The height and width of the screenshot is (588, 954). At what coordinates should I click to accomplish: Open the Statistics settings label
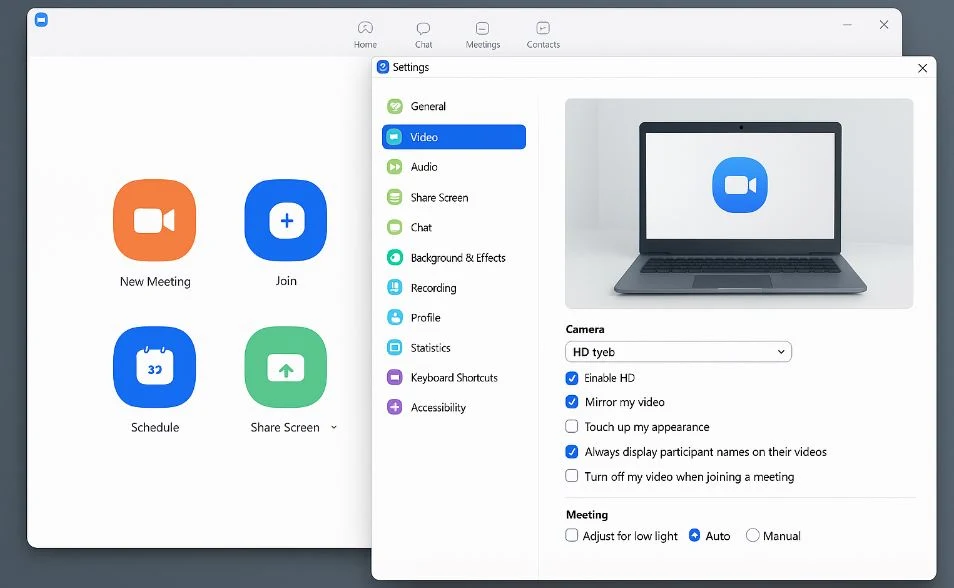point(431,348)
